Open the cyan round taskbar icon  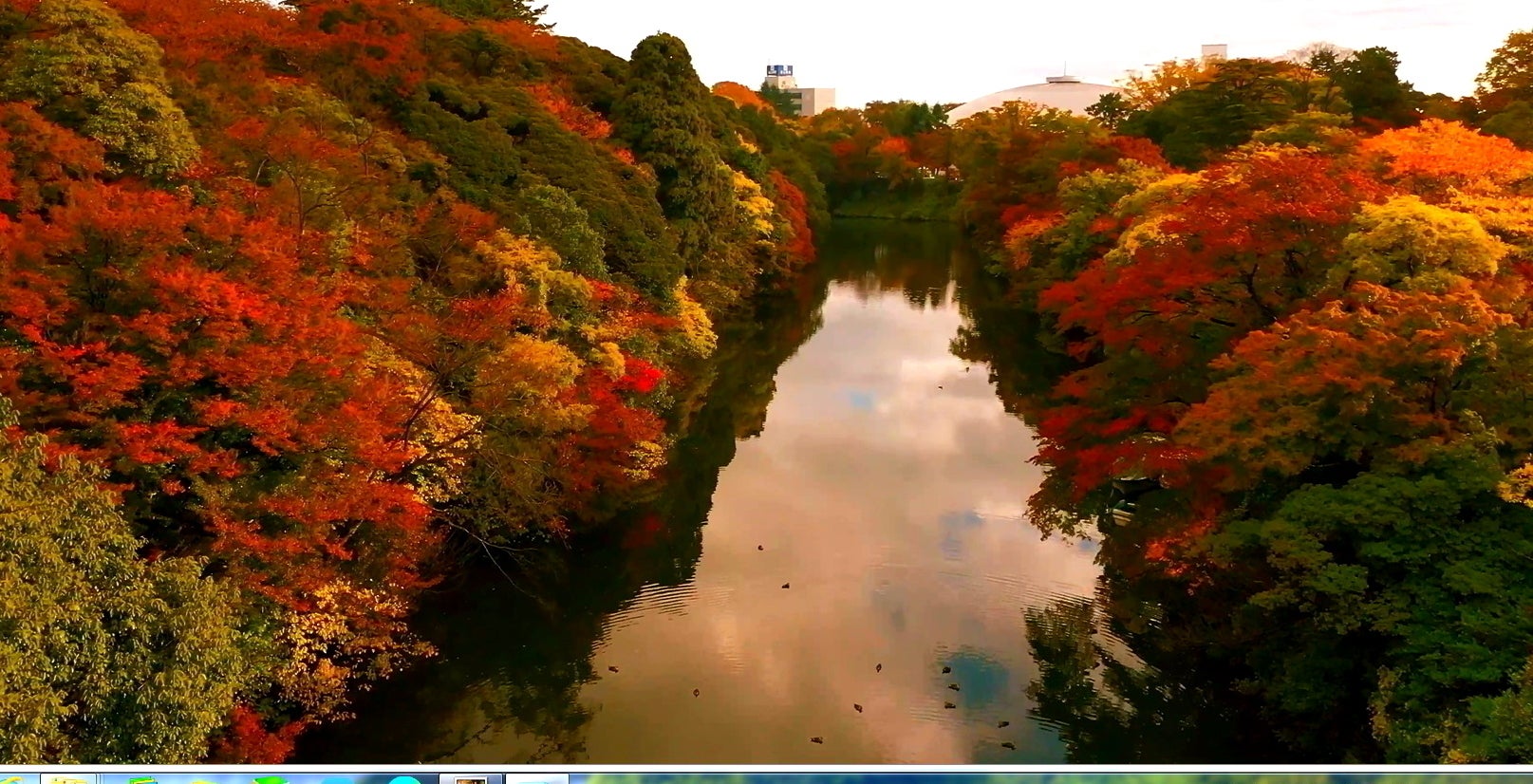[x=404, y=780]
